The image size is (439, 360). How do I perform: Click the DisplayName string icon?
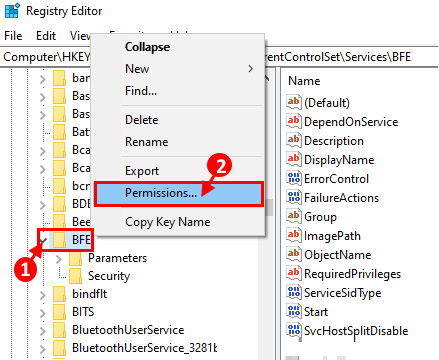coord(294,159)
